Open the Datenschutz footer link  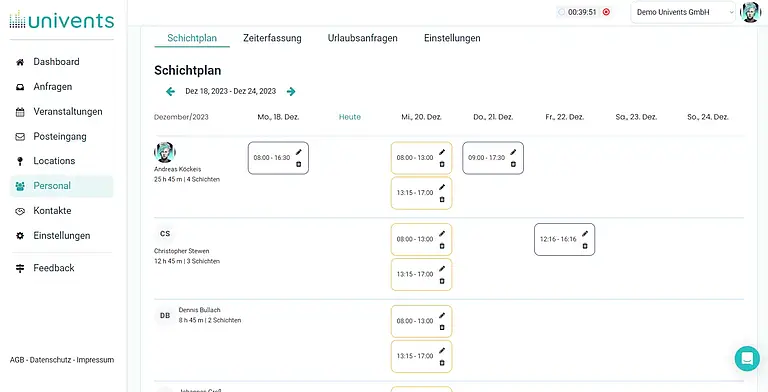click(50, 360)
